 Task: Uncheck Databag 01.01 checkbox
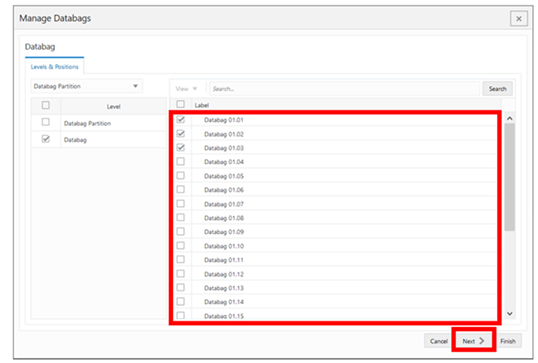pyautogui.click(x=180, y=119)
